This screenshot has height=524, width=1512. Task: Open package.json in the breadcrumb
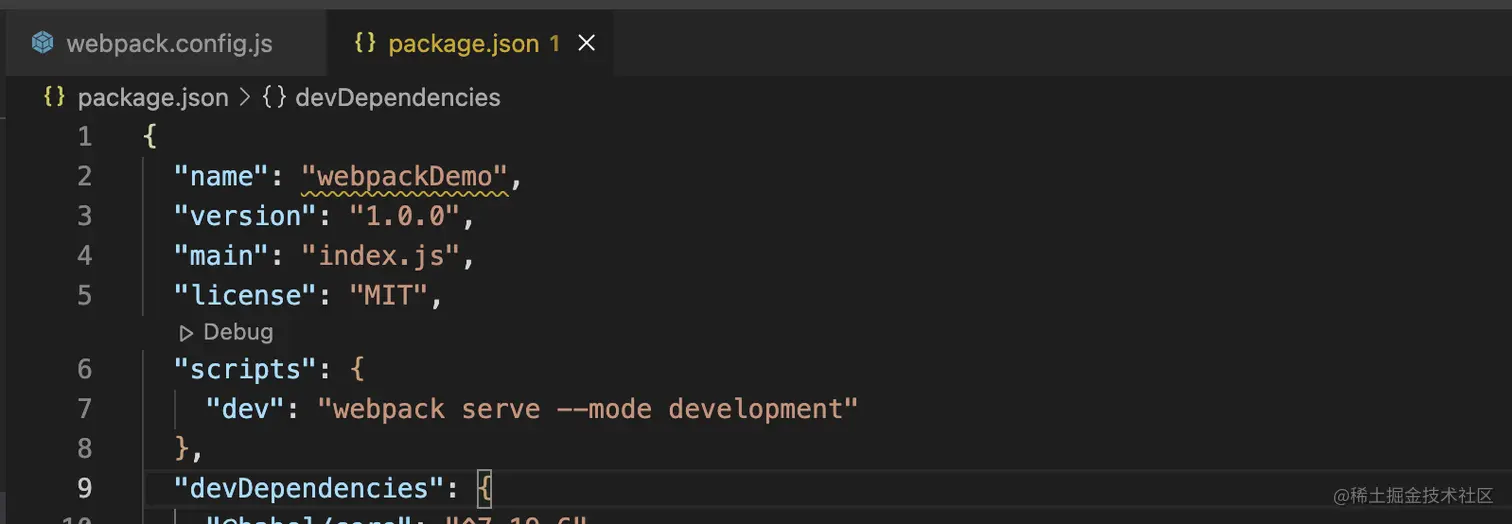point(153,97)
